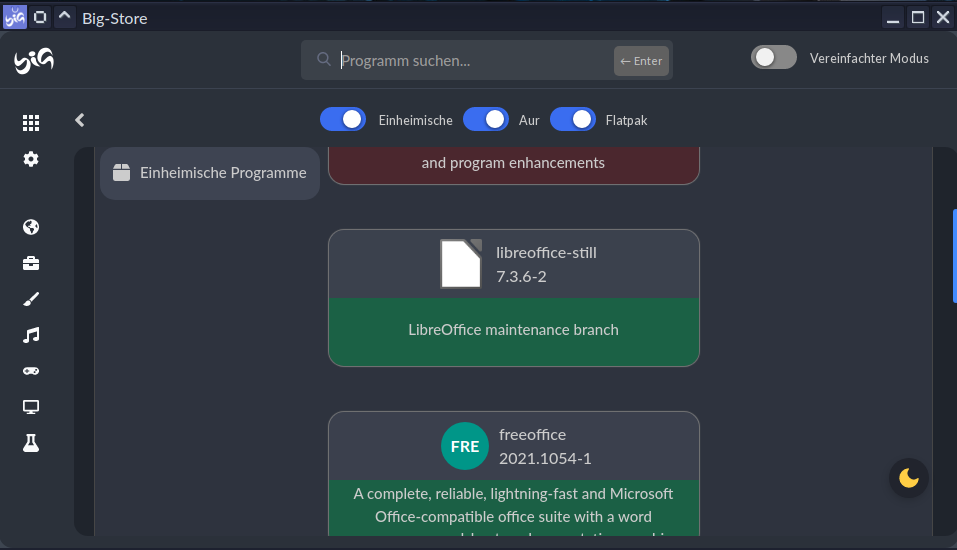Select the Office briefcase category

pyautogui.click(x=31, y=263)
